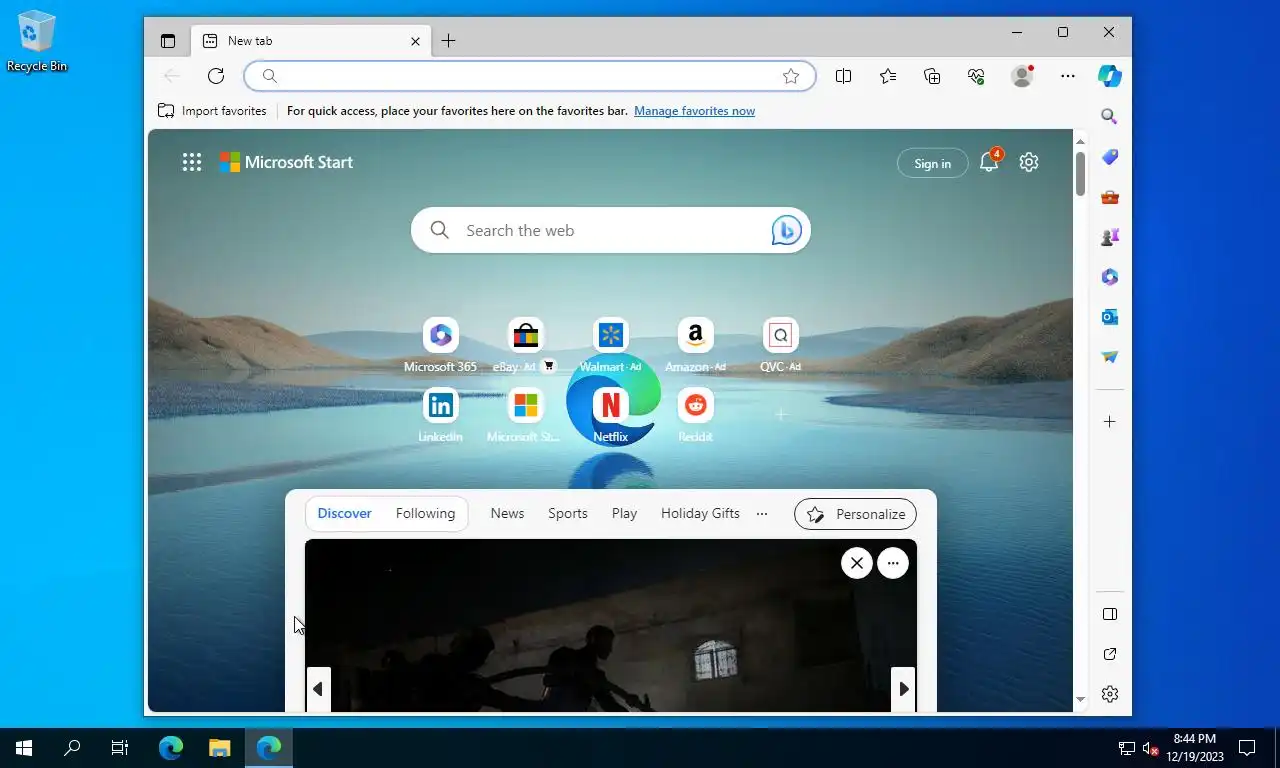Open Walmart quick link tile
The height and width of the screenshot is (768, 1280).
(610, 346)
